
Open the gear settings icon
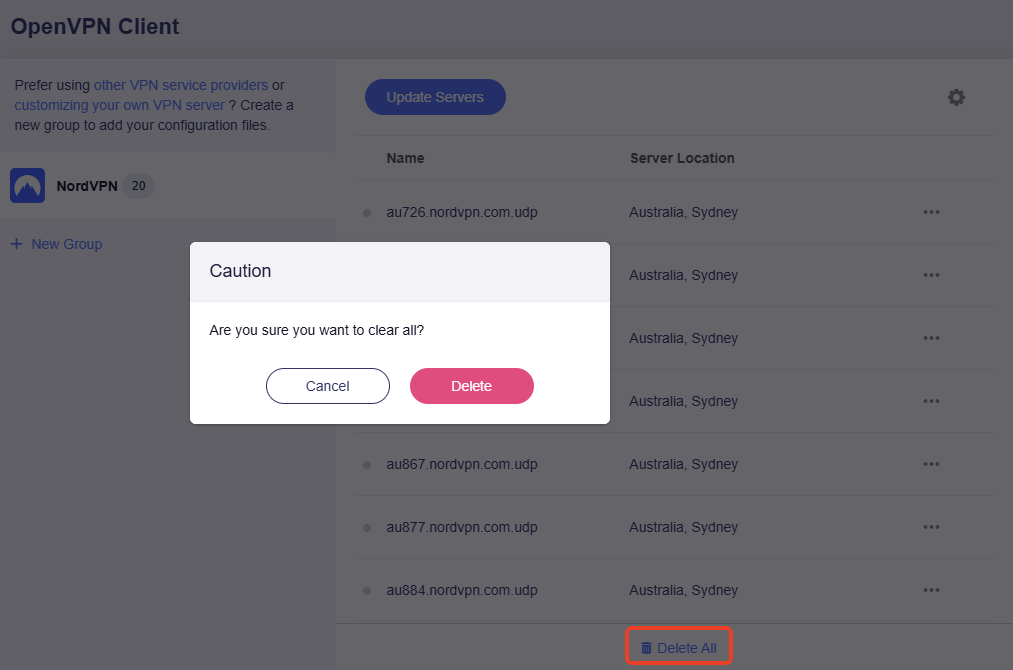(x=956, y=97)
